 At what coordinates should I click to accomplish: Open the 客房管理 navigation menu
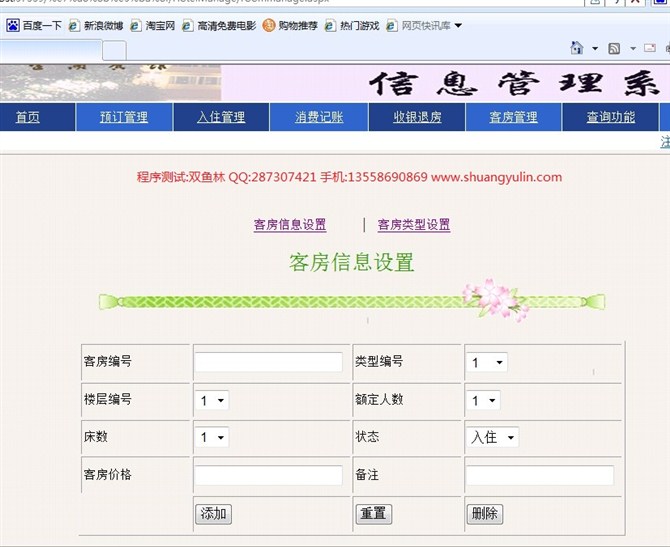tap(513, 117)
